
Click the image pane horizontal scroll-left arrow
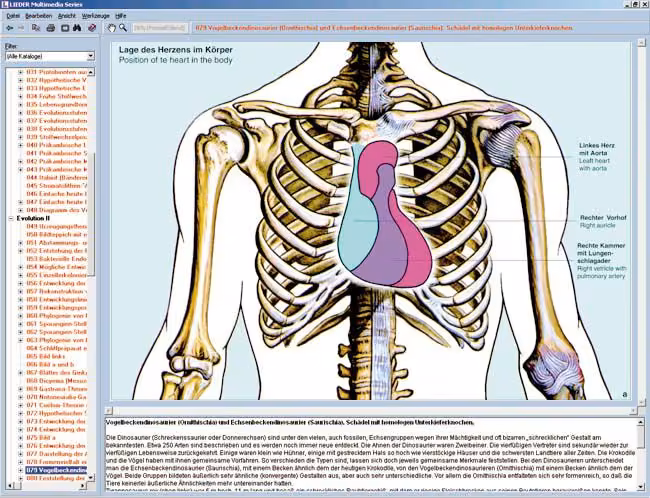tap(108, 411)
